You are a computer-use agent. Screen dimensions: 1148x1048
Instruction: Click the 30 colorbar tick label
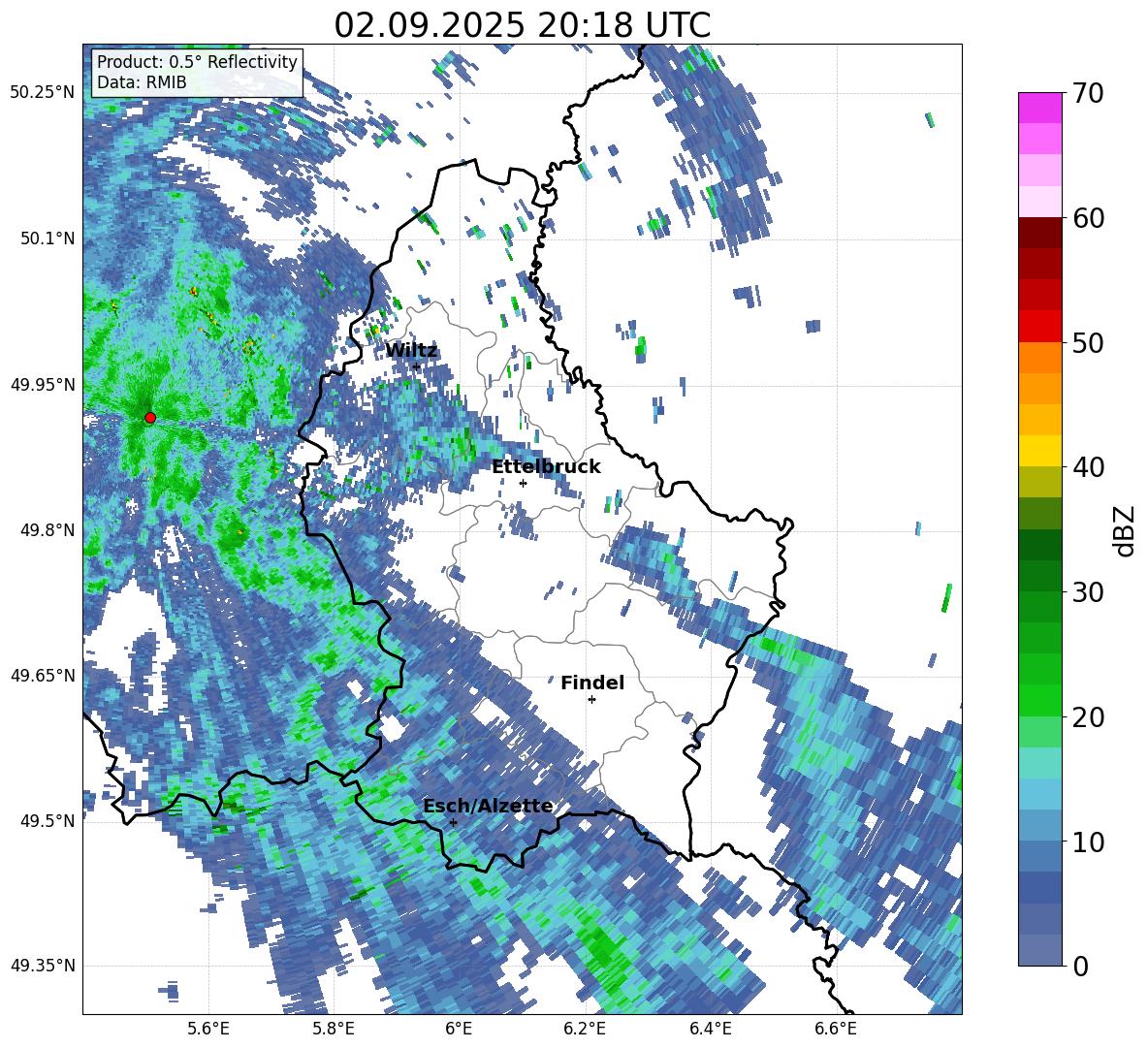click(x=1088, y=591)
